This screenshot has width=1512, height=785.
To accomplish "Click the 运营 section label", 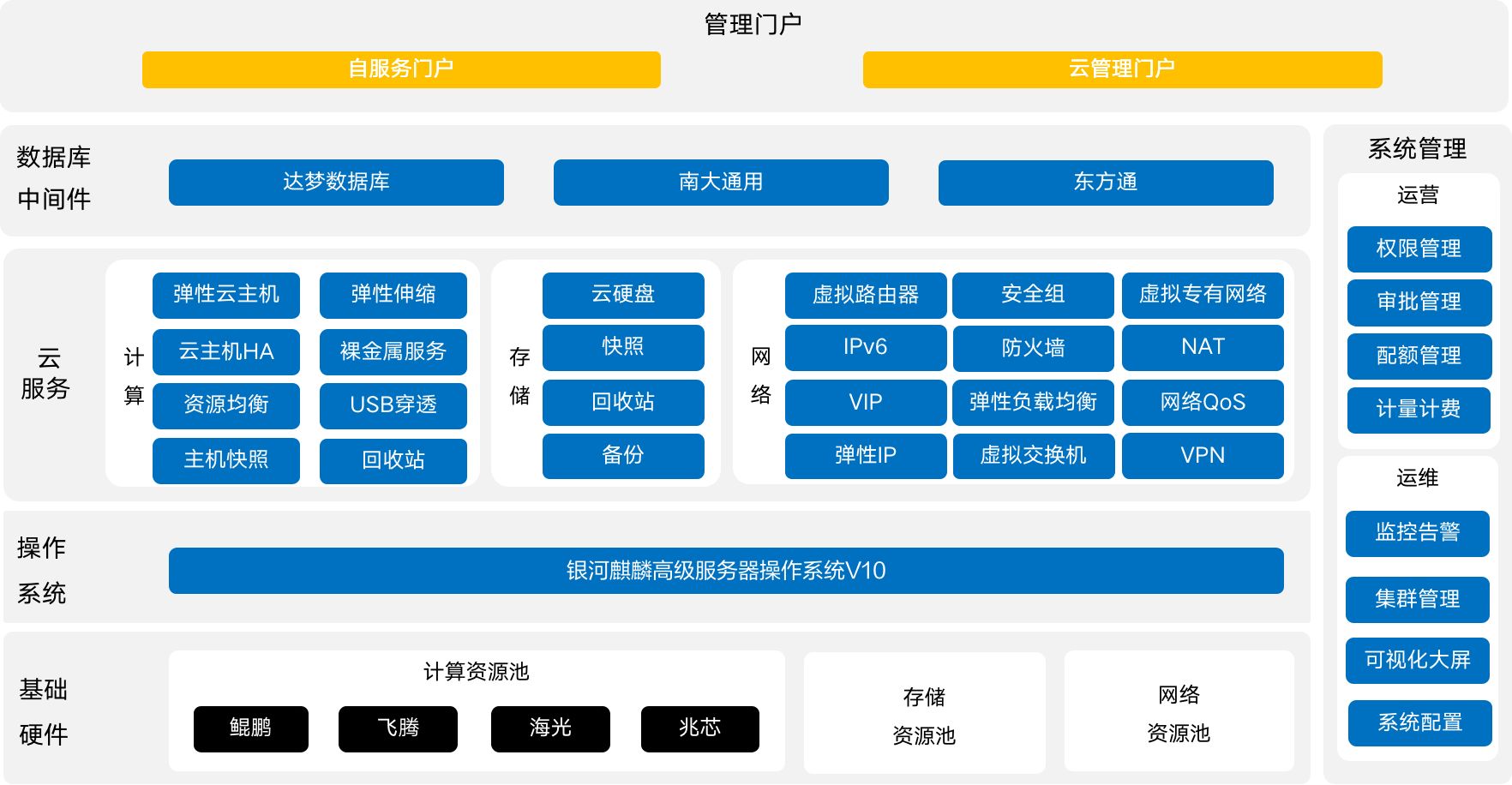I will [1418, 195].
